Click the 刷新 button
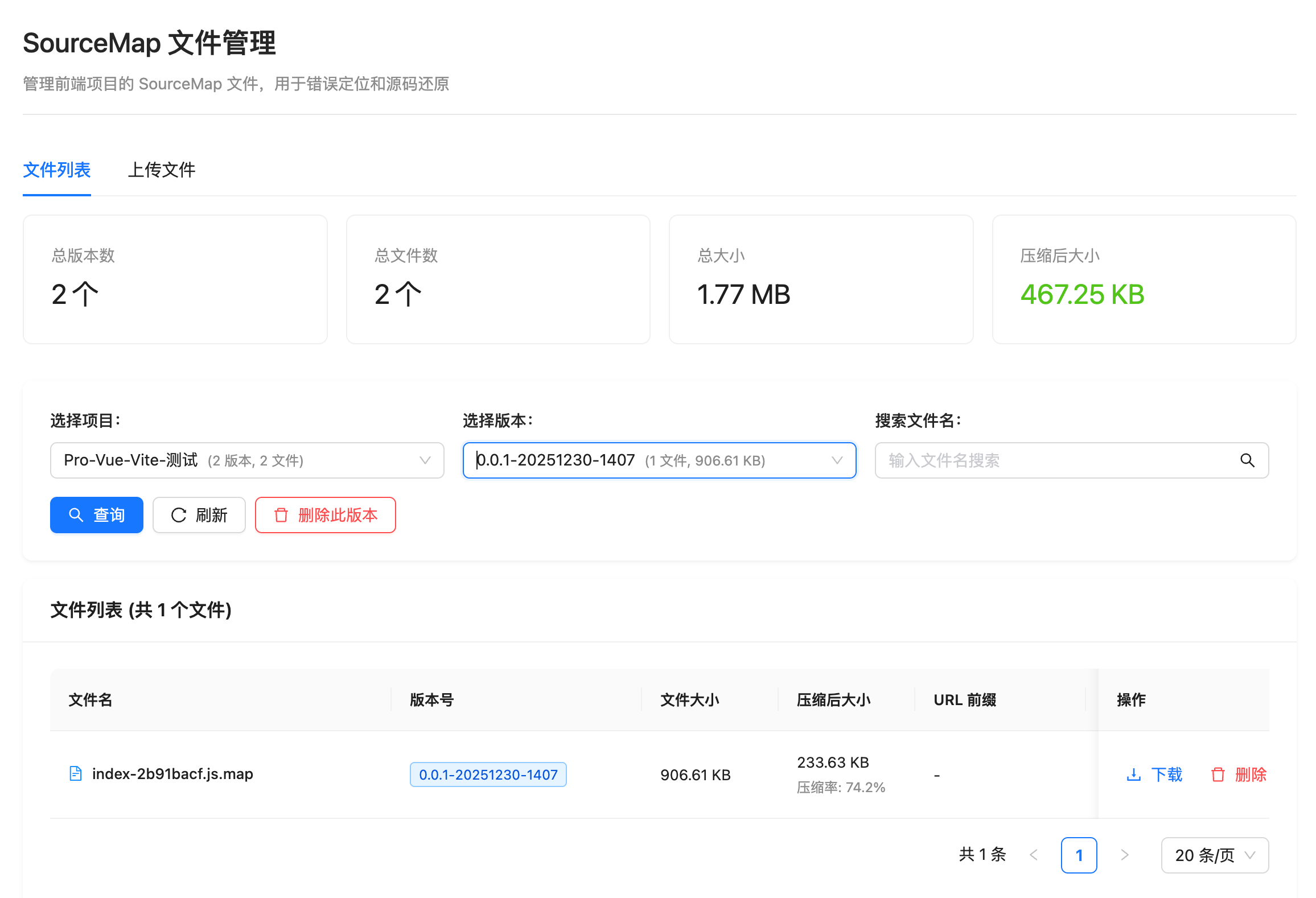Image resolution: width=1316 pixels, height=898 pixels. pyautogui.click(x=199, y=515)
